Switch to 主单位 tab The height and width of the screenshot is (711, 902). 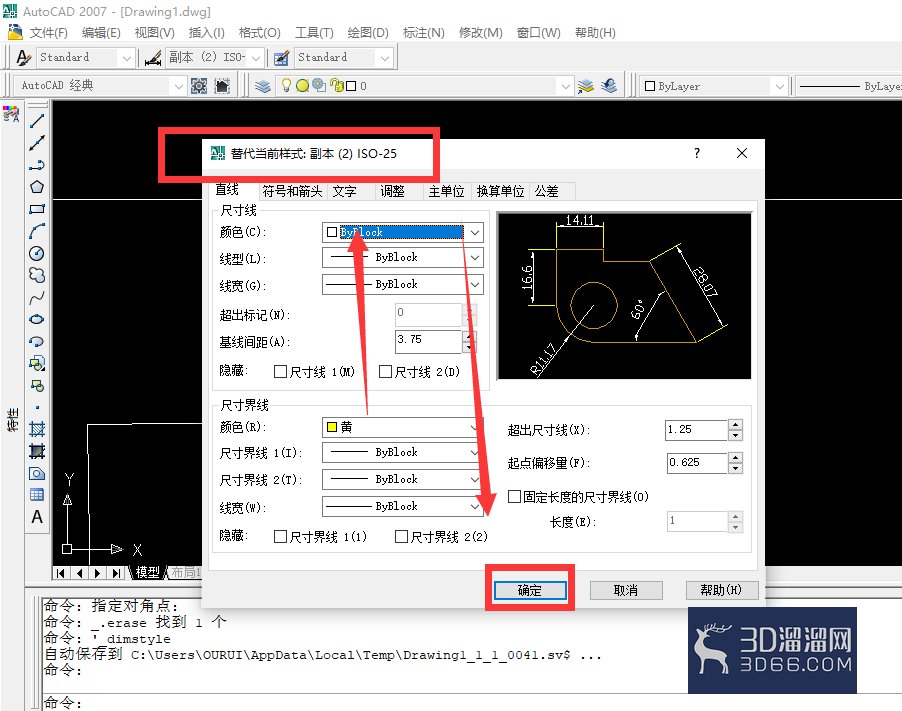(446, 191)
